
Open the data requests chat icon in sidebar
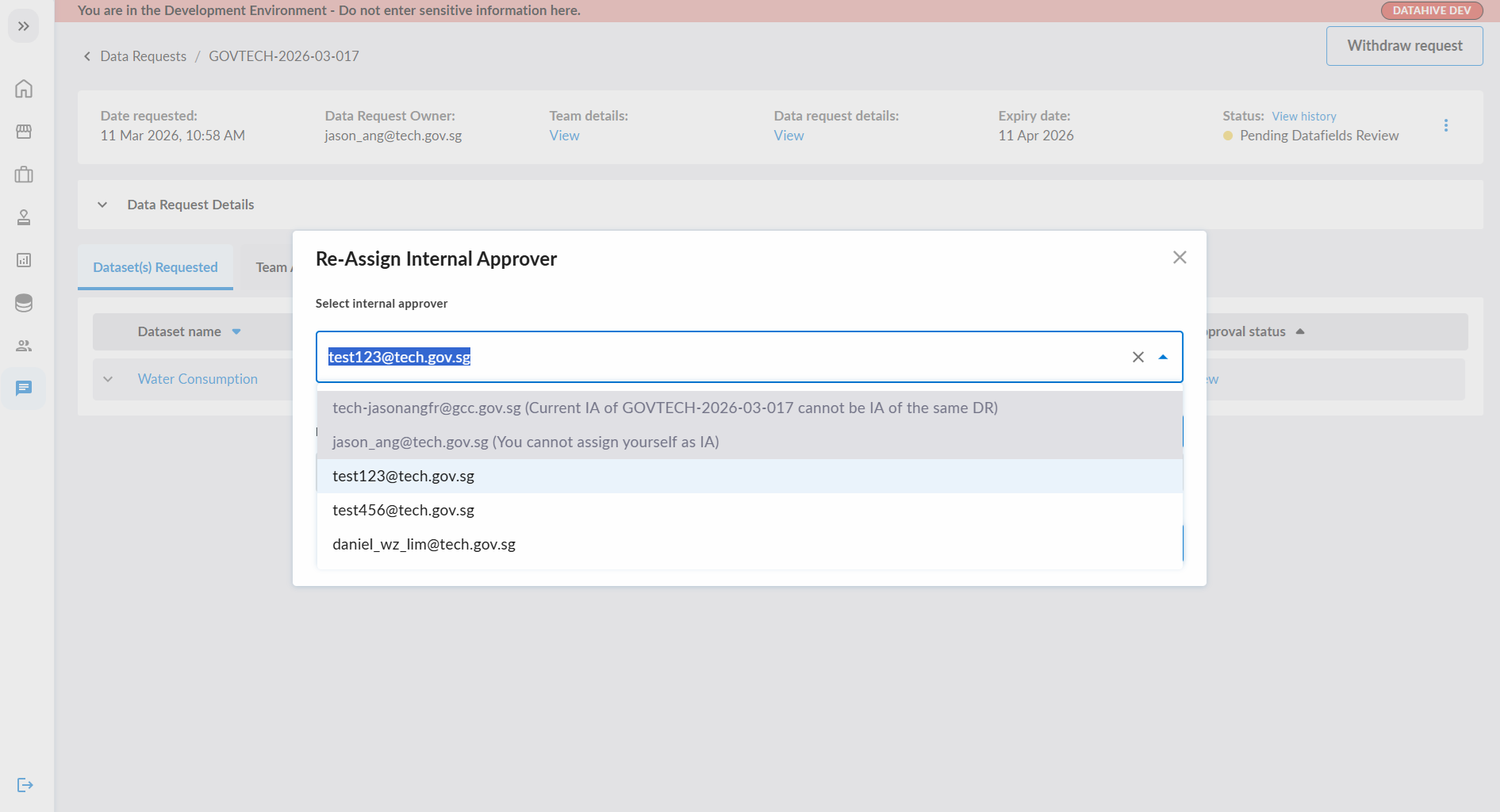tap(24, 388)
